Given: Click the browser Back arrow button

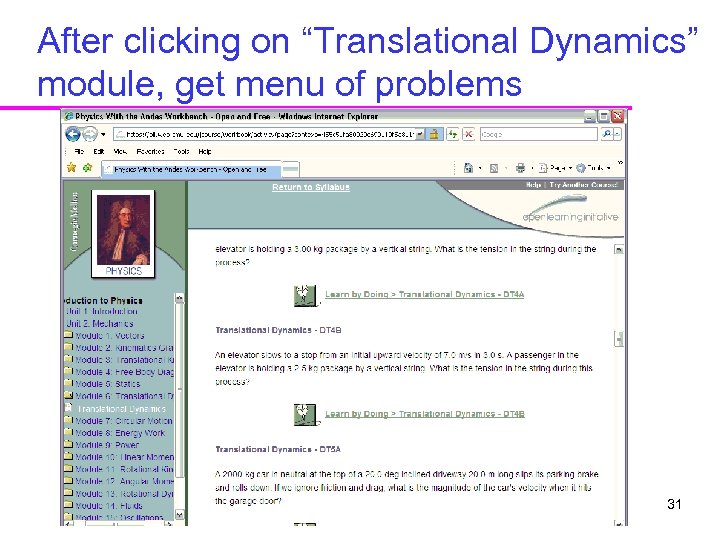Looking at the screenshot, I should 73,134.
